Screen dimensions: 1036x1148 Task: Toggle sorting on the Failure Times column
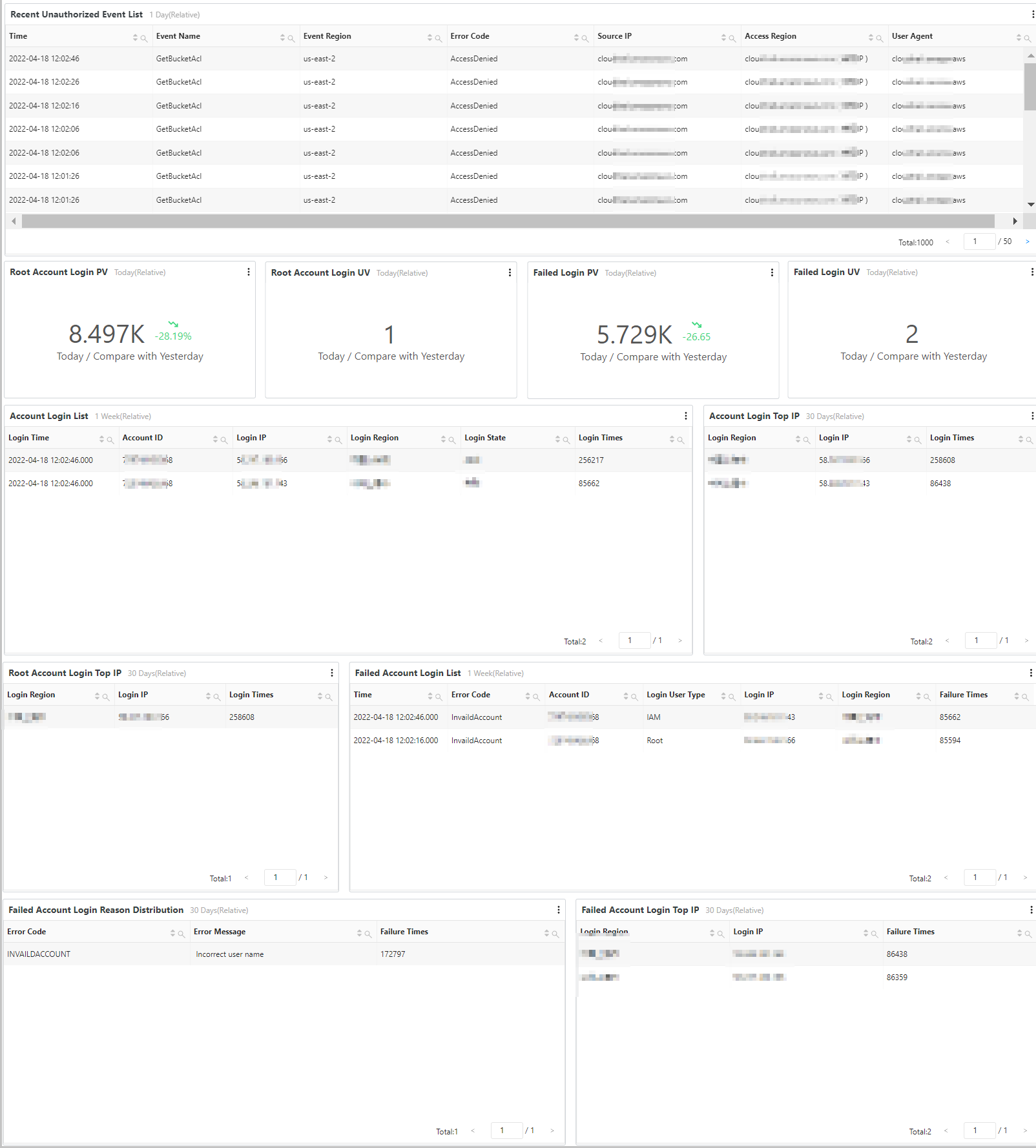(x=1018, y=696)
